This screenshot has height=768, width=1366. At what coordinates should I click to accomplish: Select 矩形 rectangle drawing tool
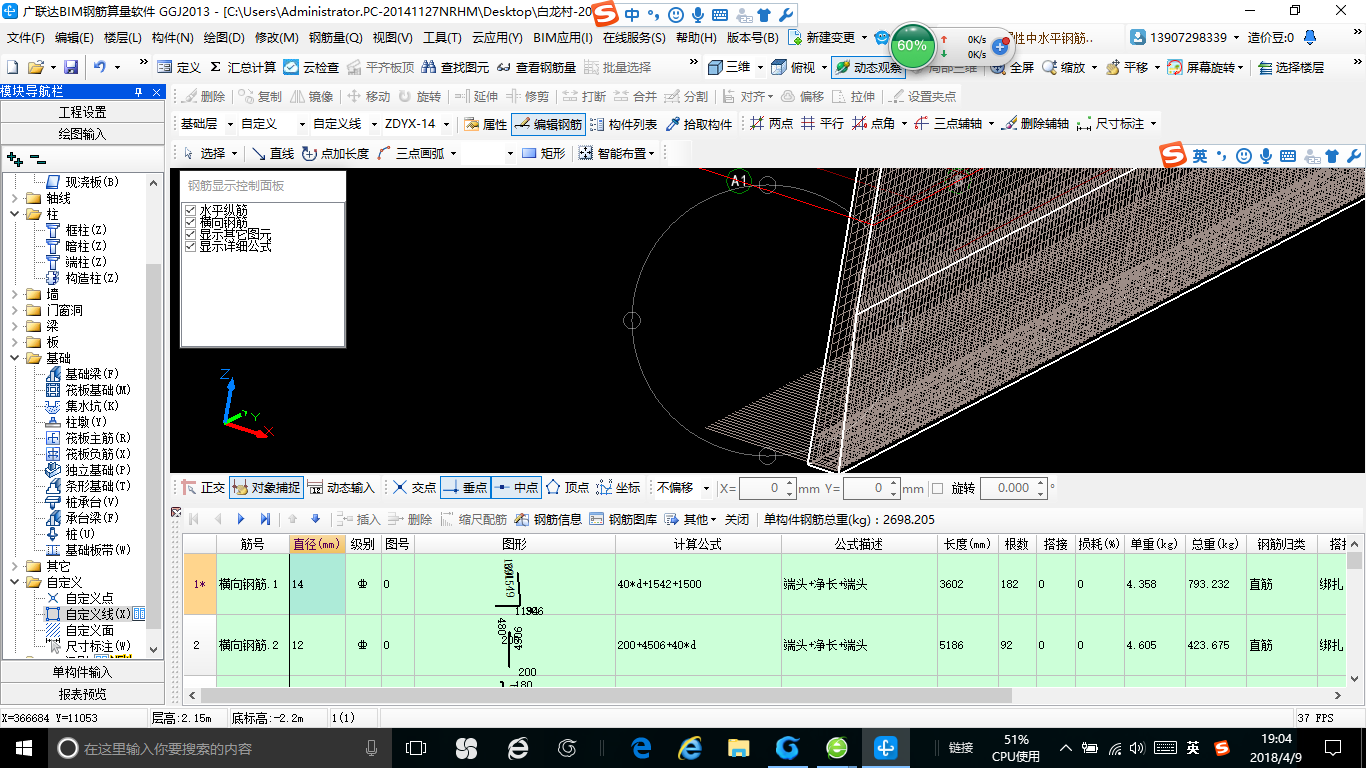[x=543, y=153]
